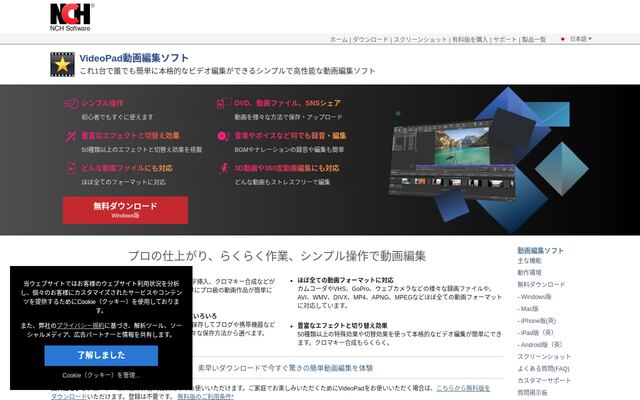Screen dimensions: 640x400
Task: Open スクリーンショット in sidebar
Action: click(x=544, y=357)
